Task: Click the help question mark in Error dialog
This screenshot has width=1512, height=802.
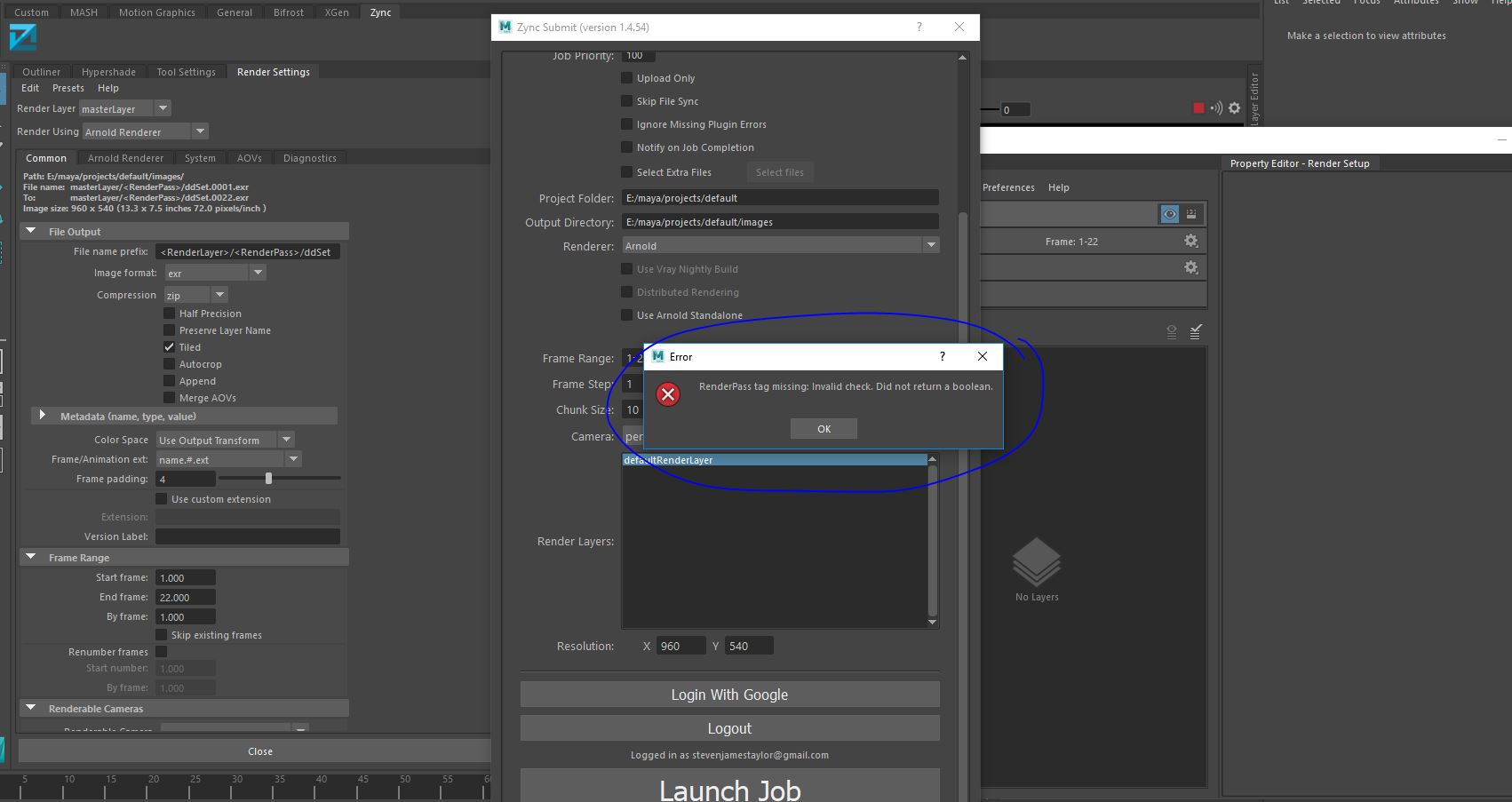Action: click(x=943, y=356)
